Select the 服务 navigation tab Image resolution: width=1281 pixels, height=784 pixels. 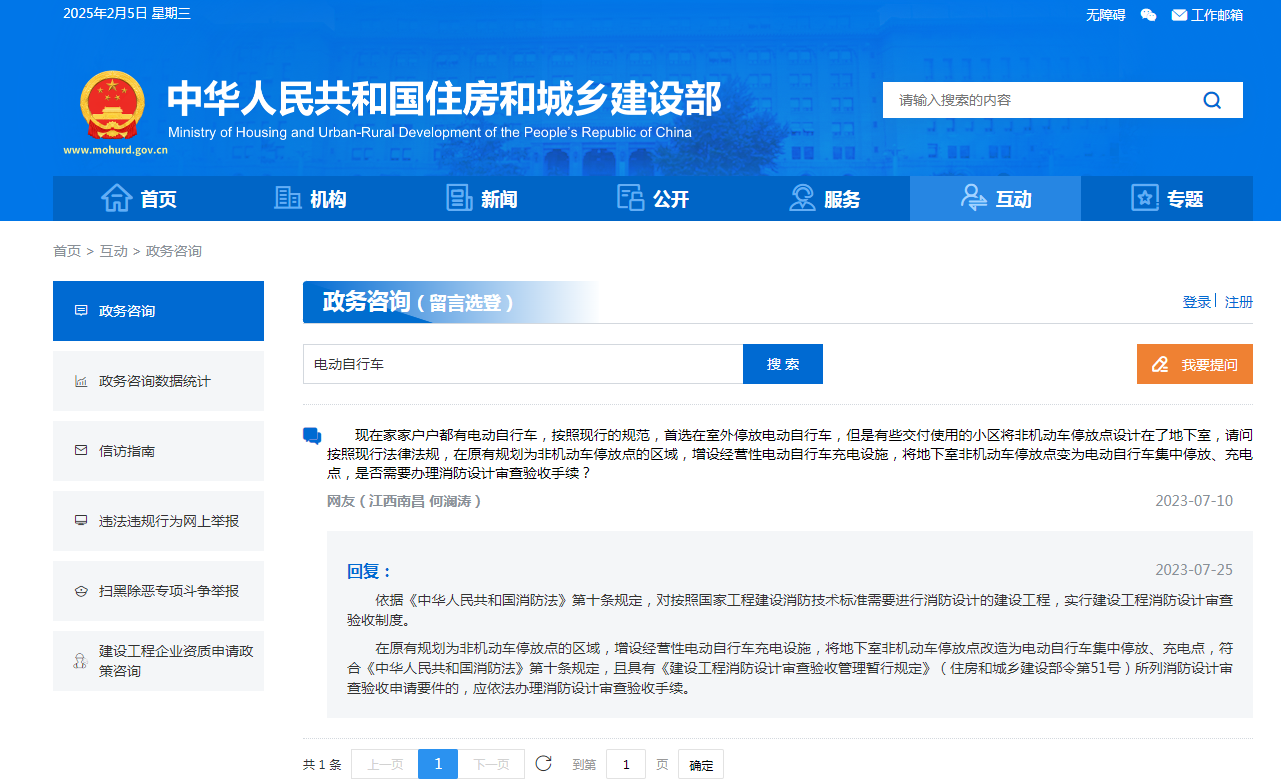pos(824,198)
